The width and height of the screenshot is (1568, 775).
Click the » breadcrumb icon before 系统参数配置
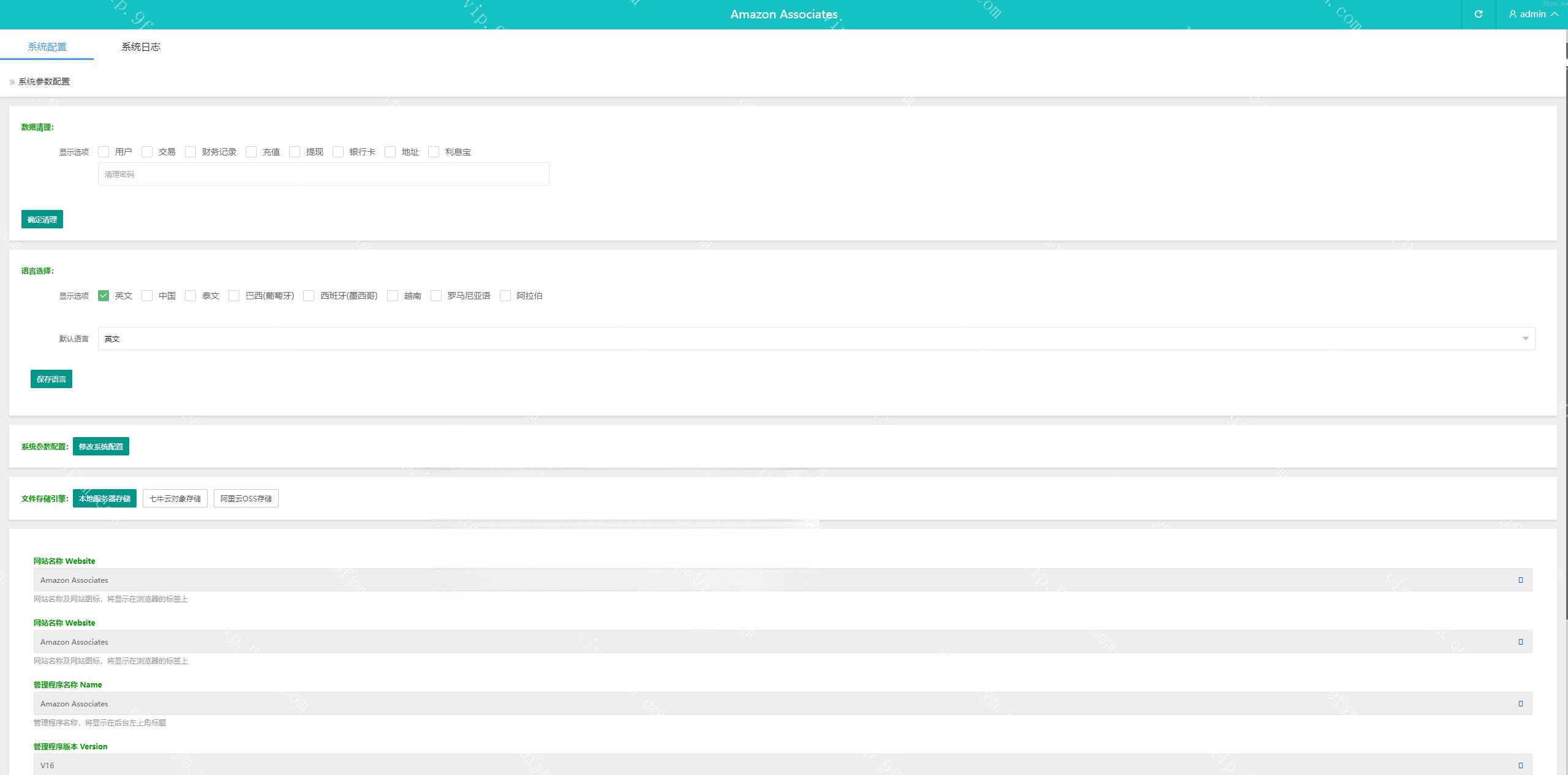[12, 82]
